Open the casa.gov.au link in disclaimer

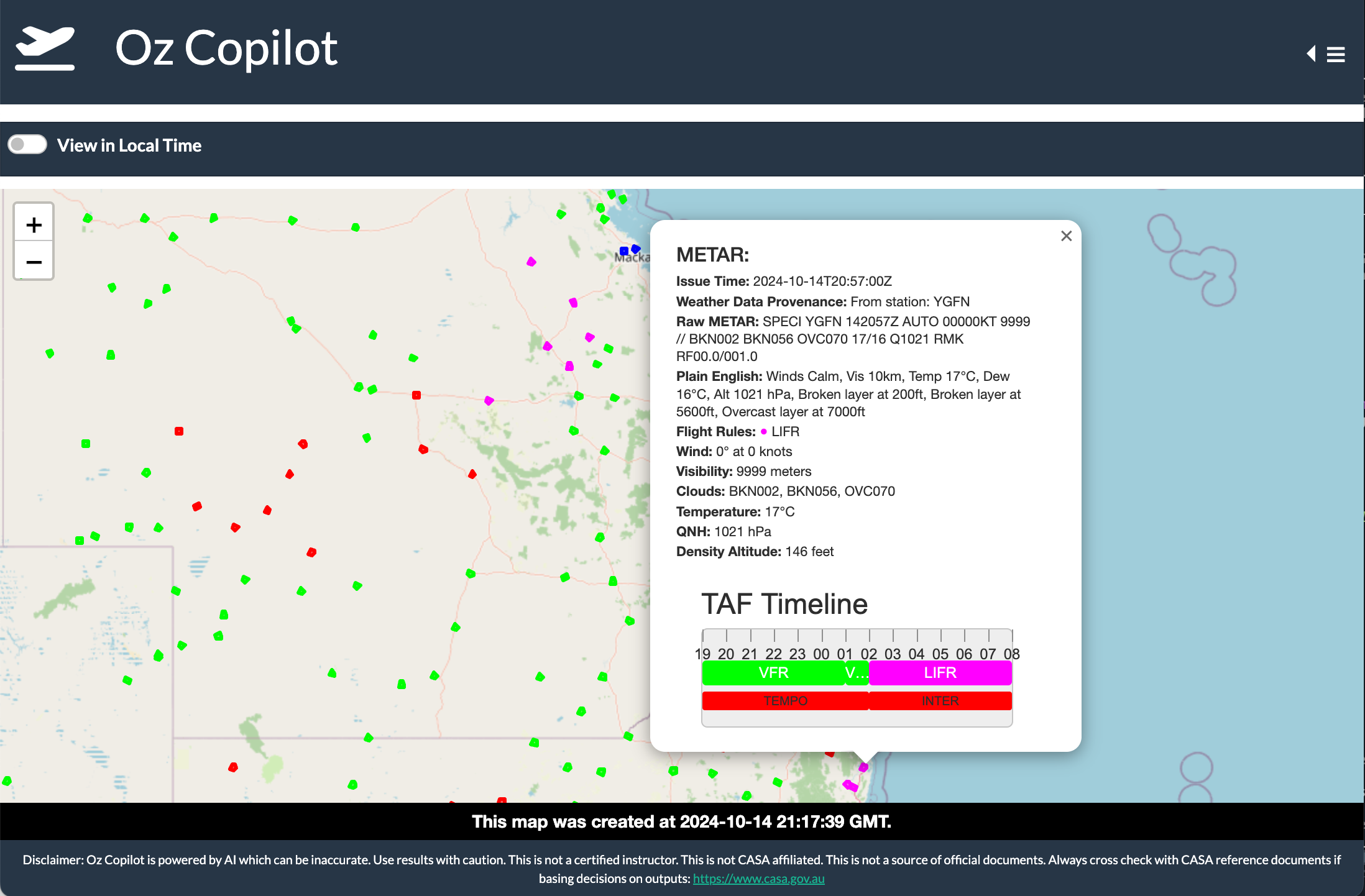click(x=758, y=879)
